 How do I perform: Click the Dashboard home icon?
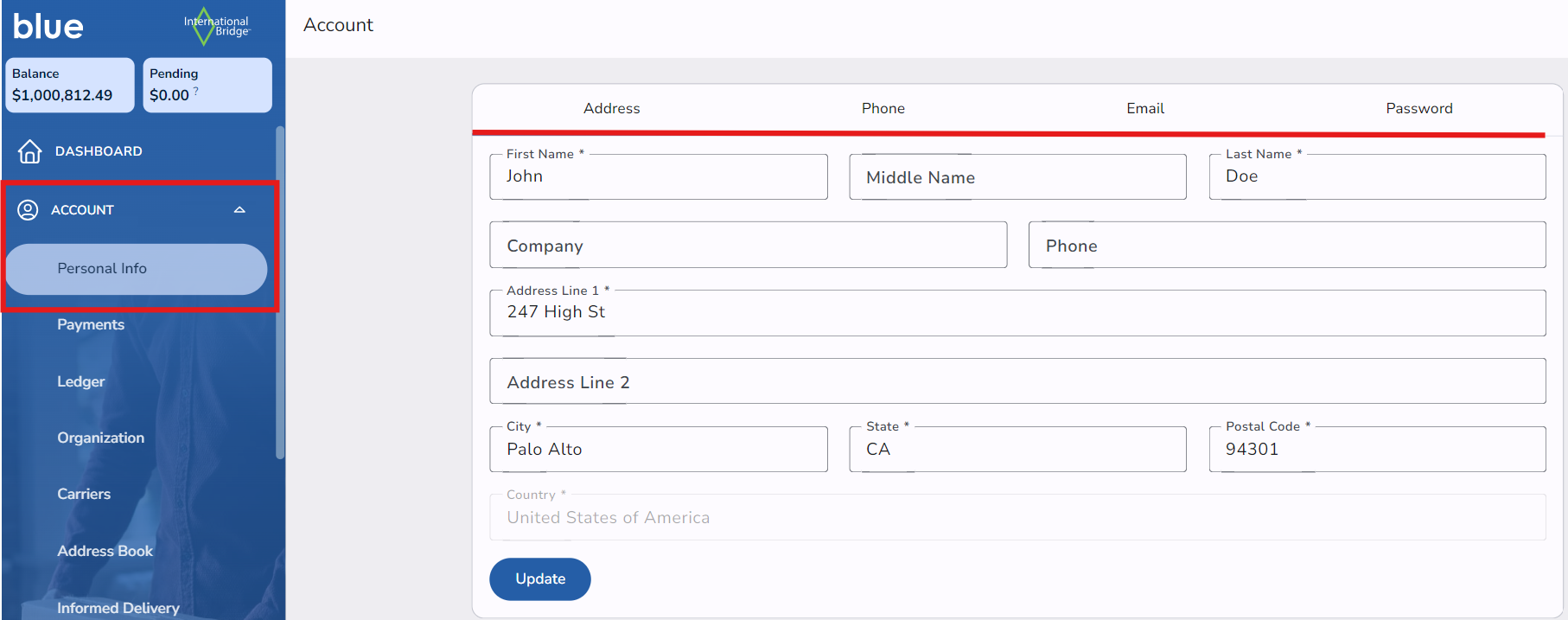click(x=30, y=151)
